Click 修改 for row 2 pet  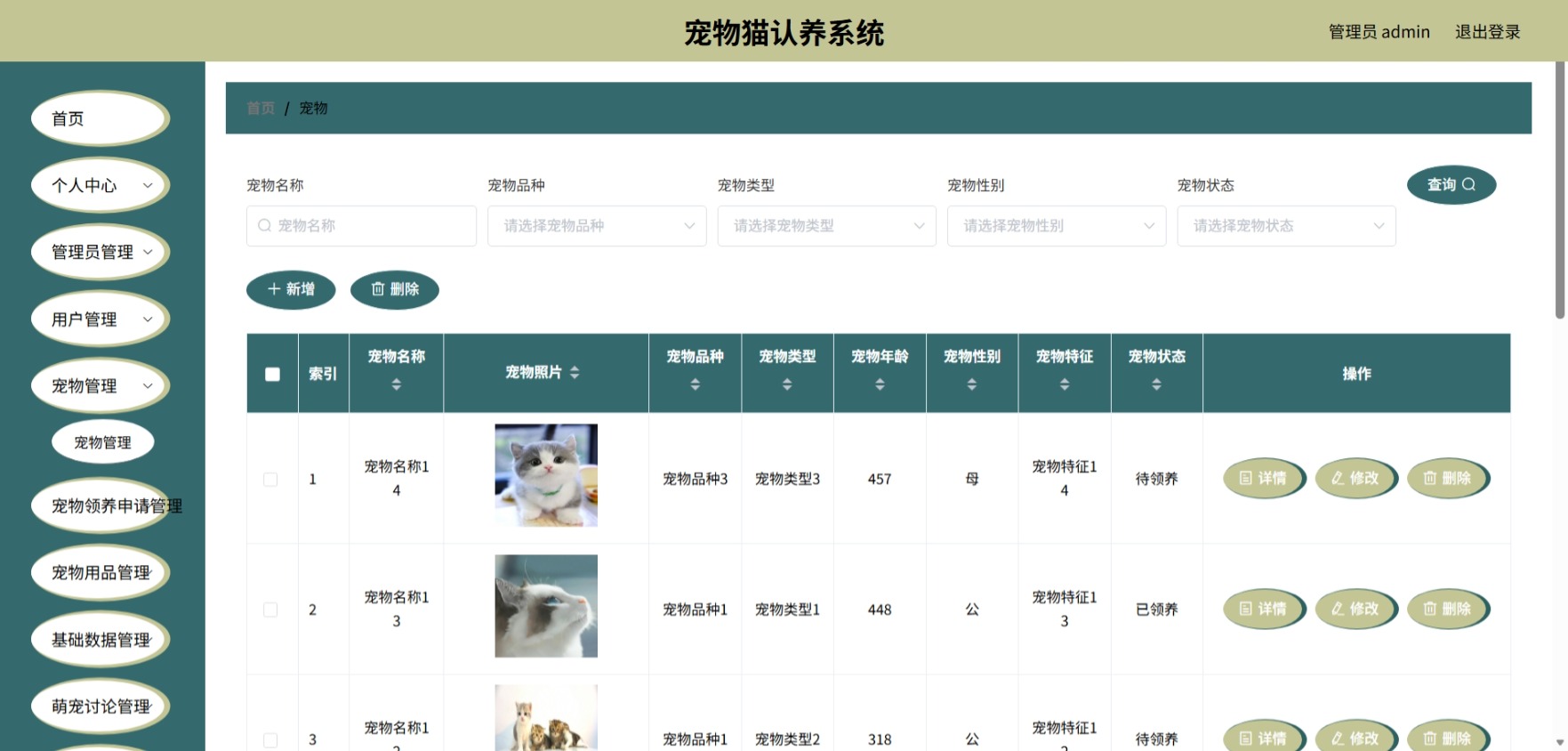coord(1355,610)
